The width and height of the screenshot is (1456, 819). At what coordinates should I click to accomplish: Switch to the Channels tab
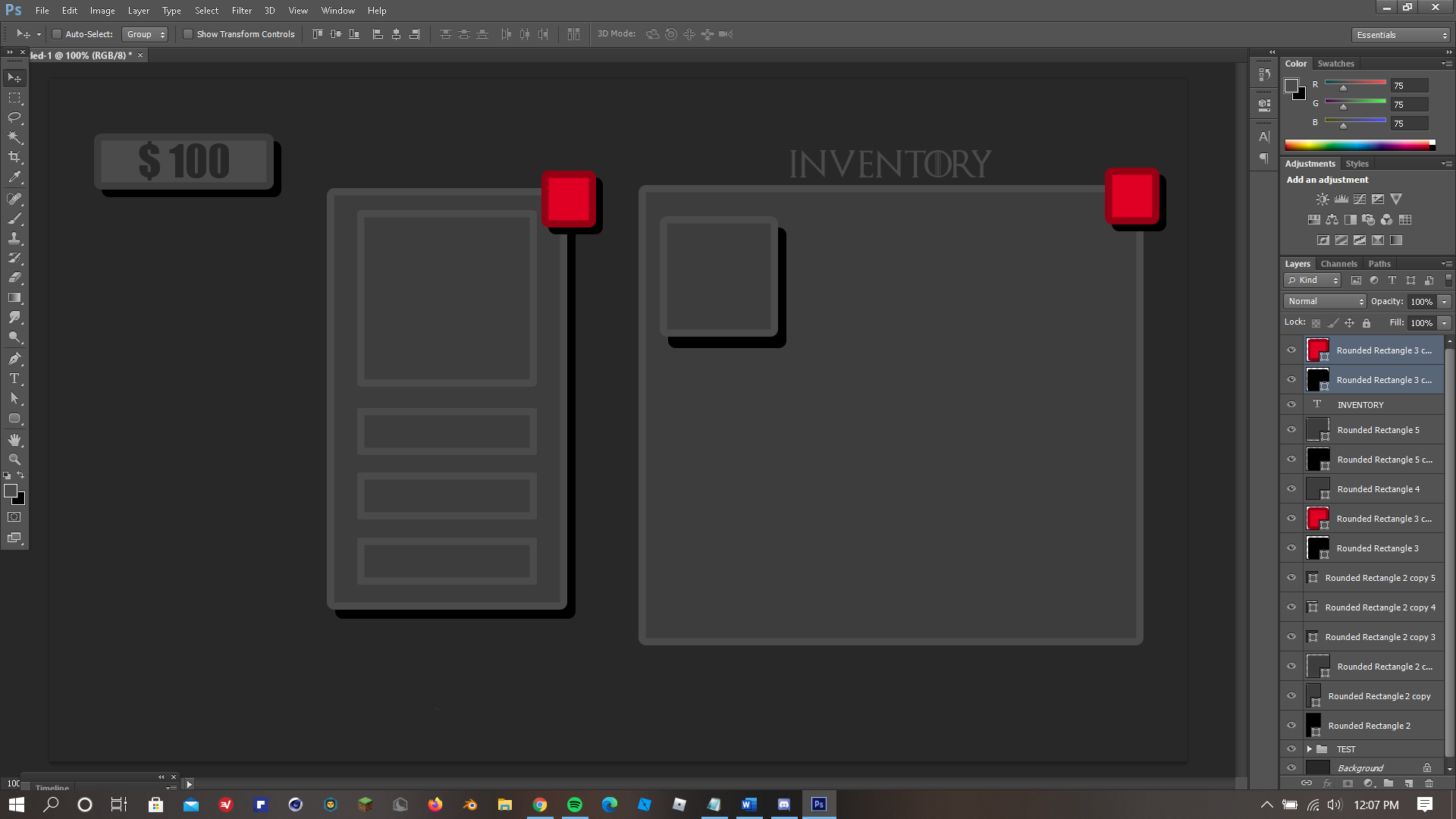click(1338, 264)
